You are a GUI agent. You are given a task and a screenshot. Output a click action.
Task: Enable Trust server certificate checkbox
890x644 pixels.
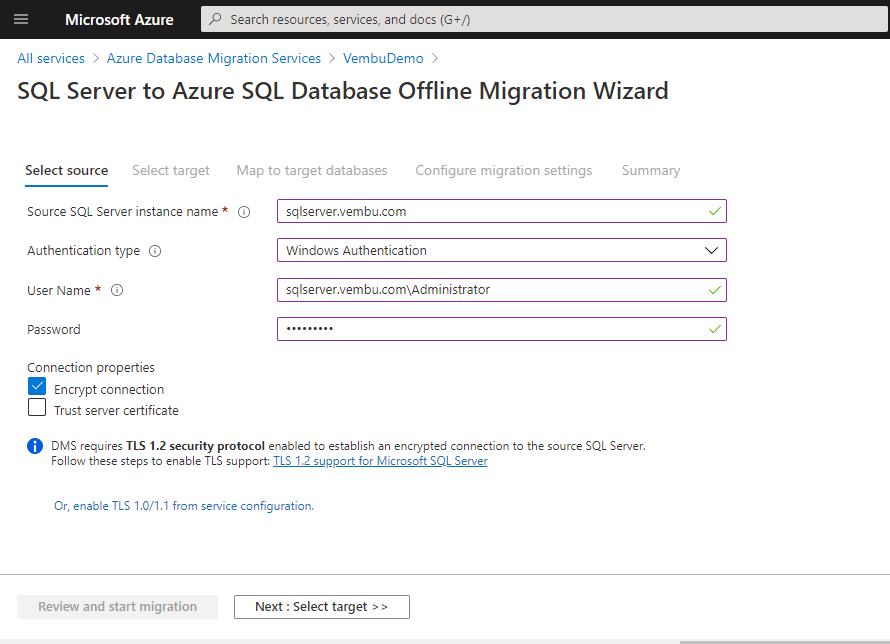point(37,407)
